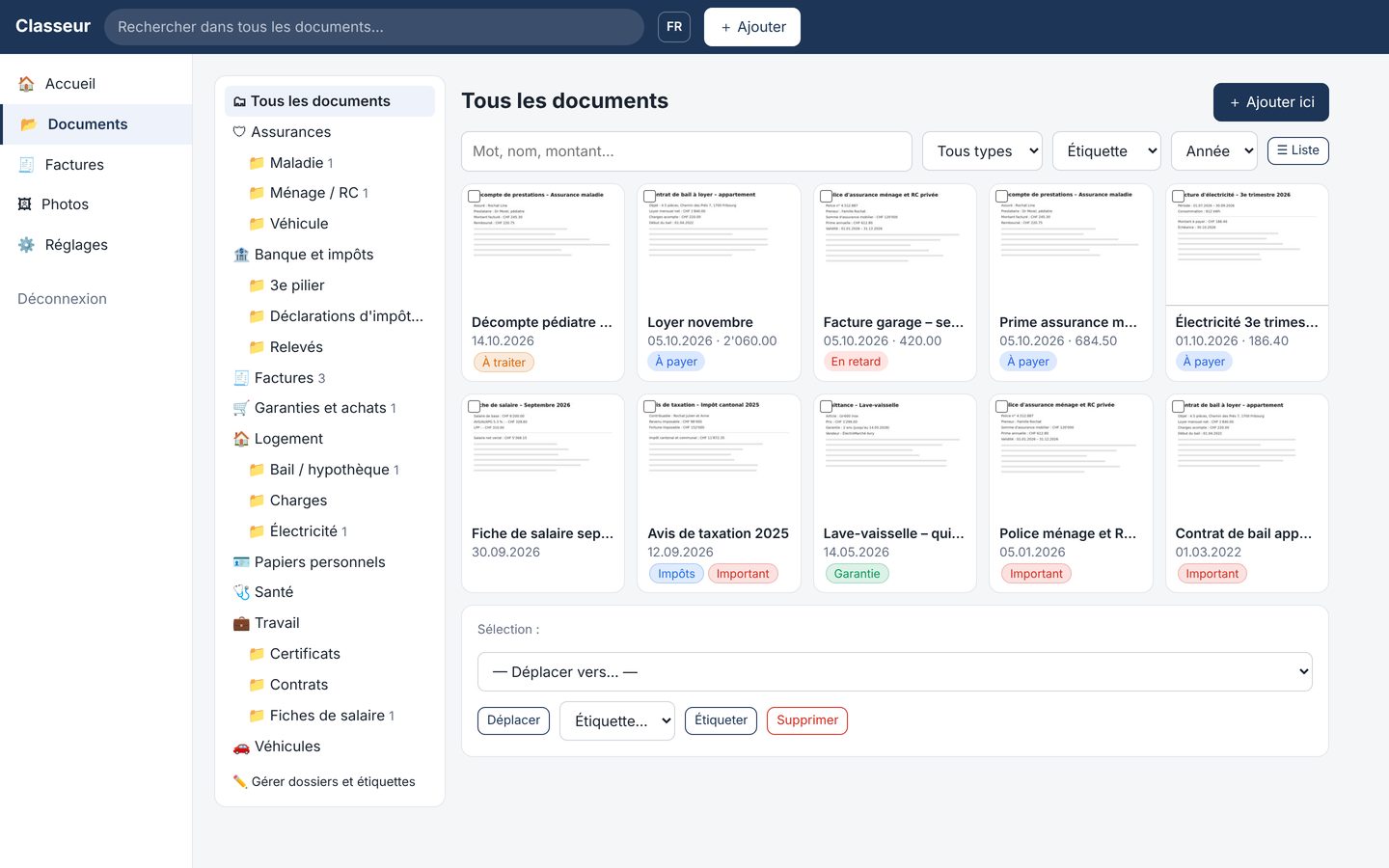Image resolution: width=1389 pixels, height=868 pixels.
Task: Click the Accueil house icon in sidebar
Action: click(26, 84)
